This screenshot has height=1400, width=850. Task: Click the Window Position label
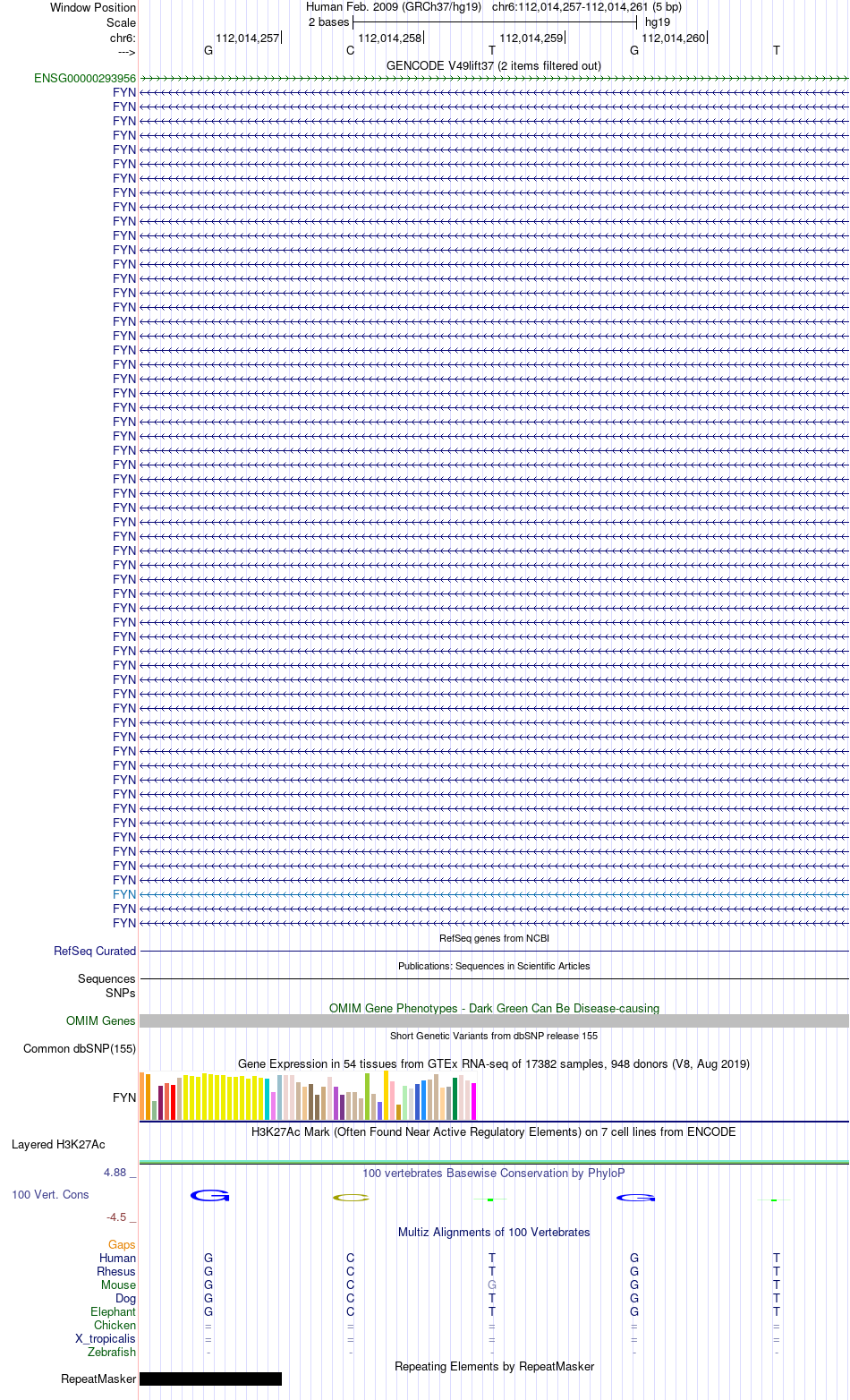click(x=93, y=8)
